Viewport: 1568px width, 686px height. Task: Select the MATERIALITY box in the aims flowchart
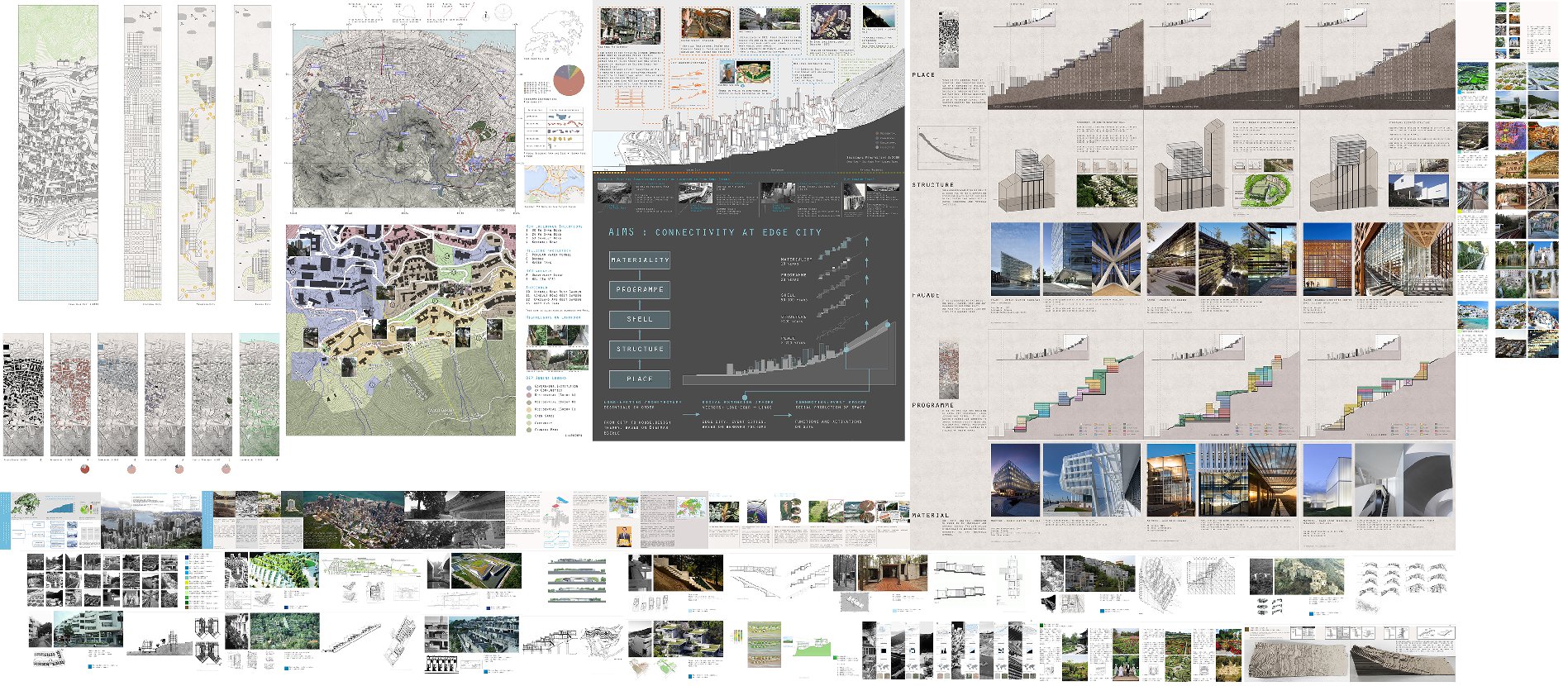(640, 260)
